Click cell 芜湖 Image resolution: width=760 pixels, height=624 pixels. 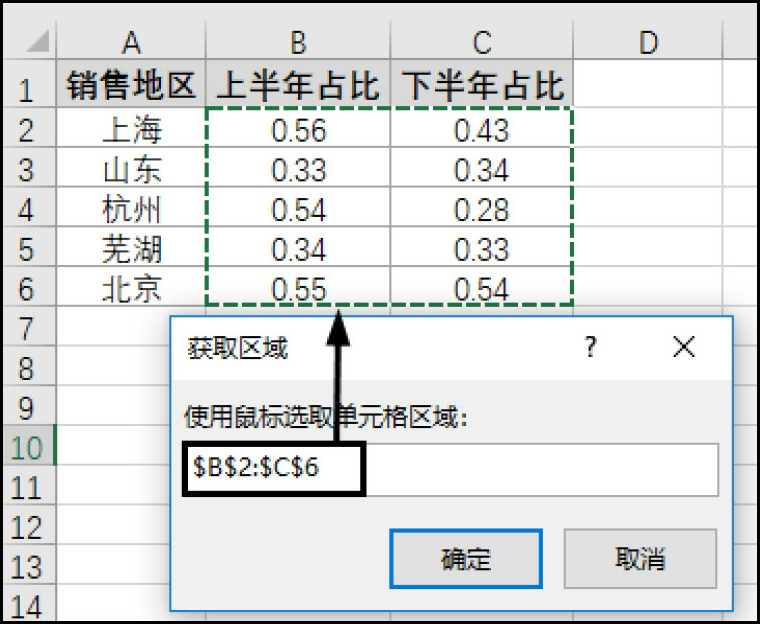click(x=131, y=246)
